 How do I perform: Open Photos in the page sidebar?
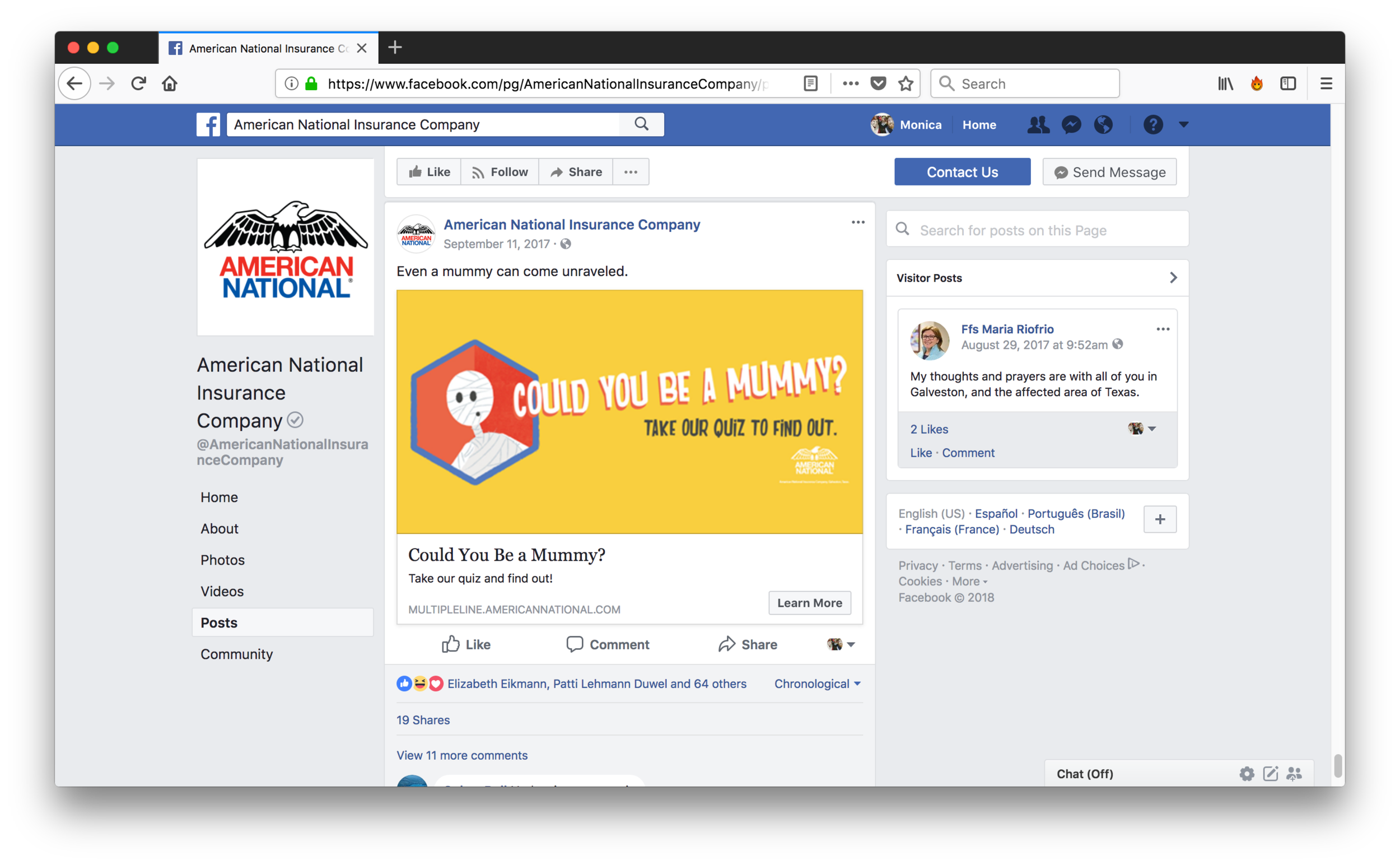coord(222,560)
